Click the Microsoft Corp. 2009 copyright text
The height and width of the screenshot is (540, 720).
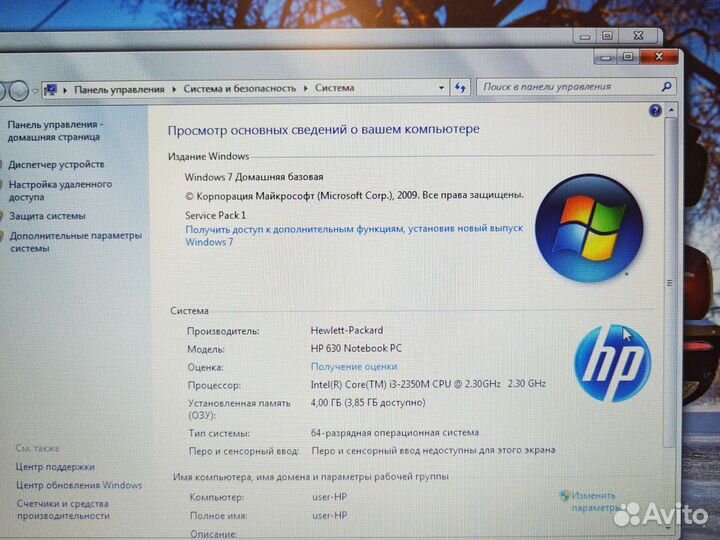pyautogui.click(x=354, y=196)
